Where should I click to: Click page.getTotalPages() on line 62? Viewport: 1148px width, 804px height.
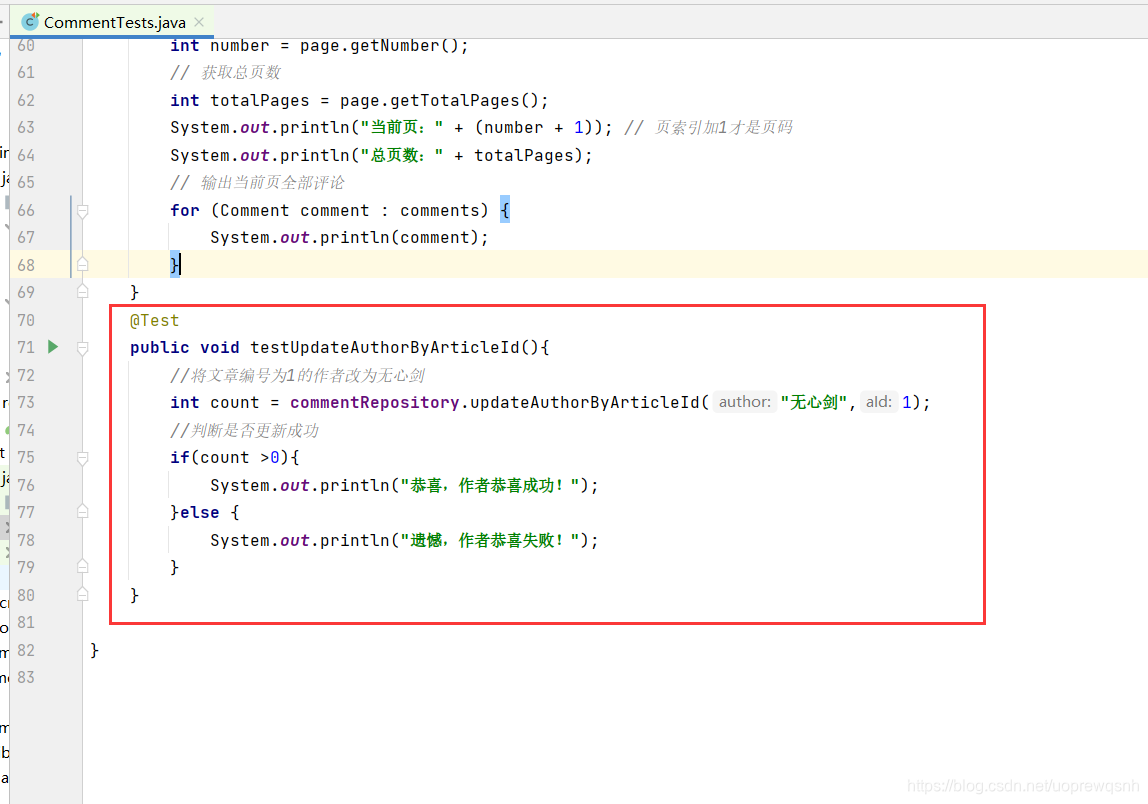click(439, 100)
